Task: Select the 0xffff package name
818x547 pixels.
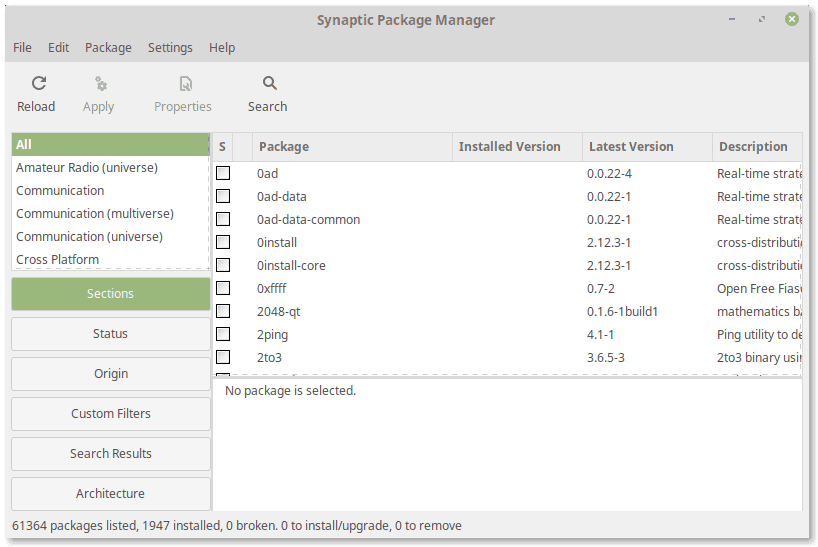Action: pos(271,288)
